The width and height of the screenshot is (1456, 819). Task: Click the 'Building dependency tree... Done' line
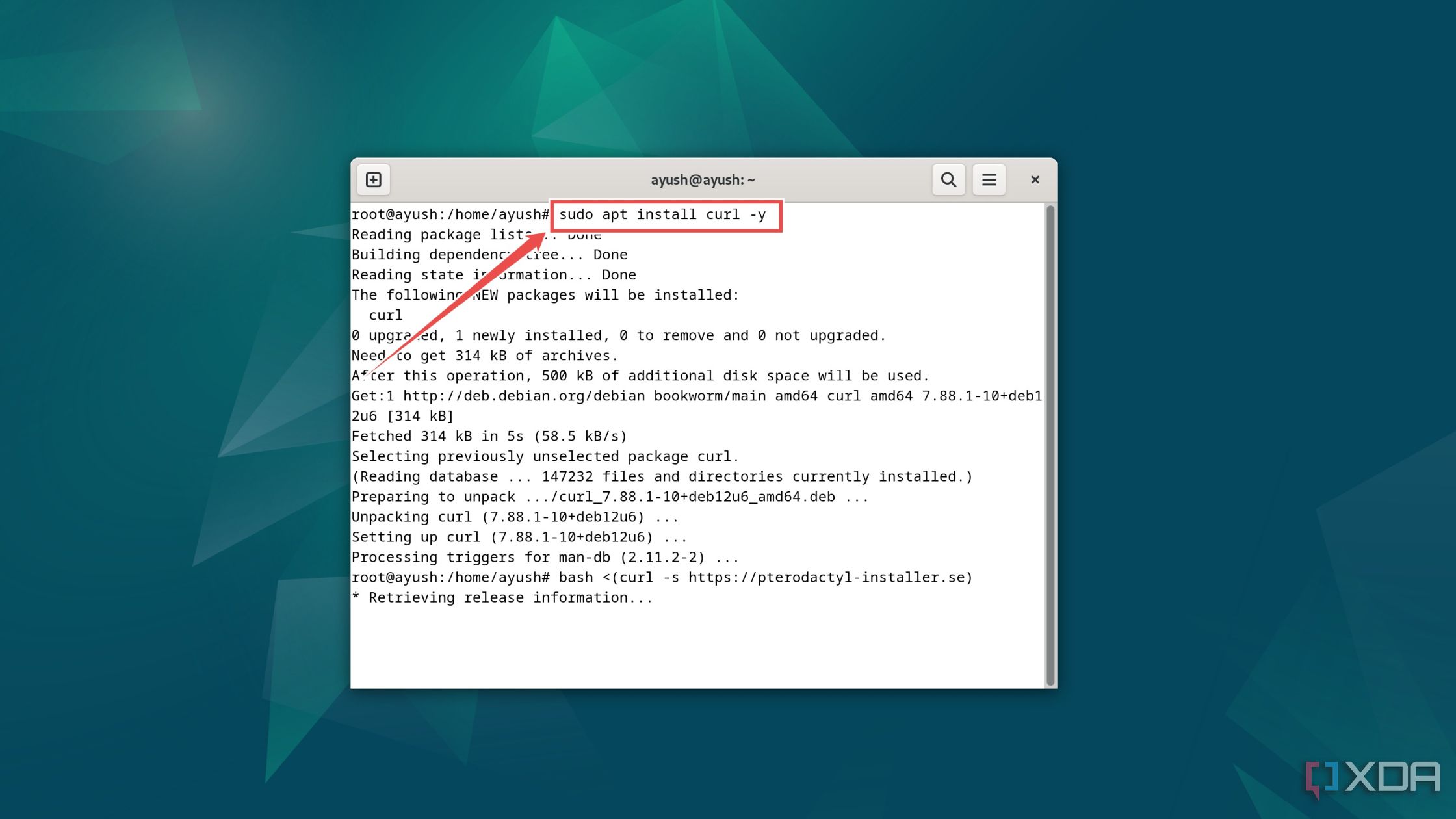489,255
